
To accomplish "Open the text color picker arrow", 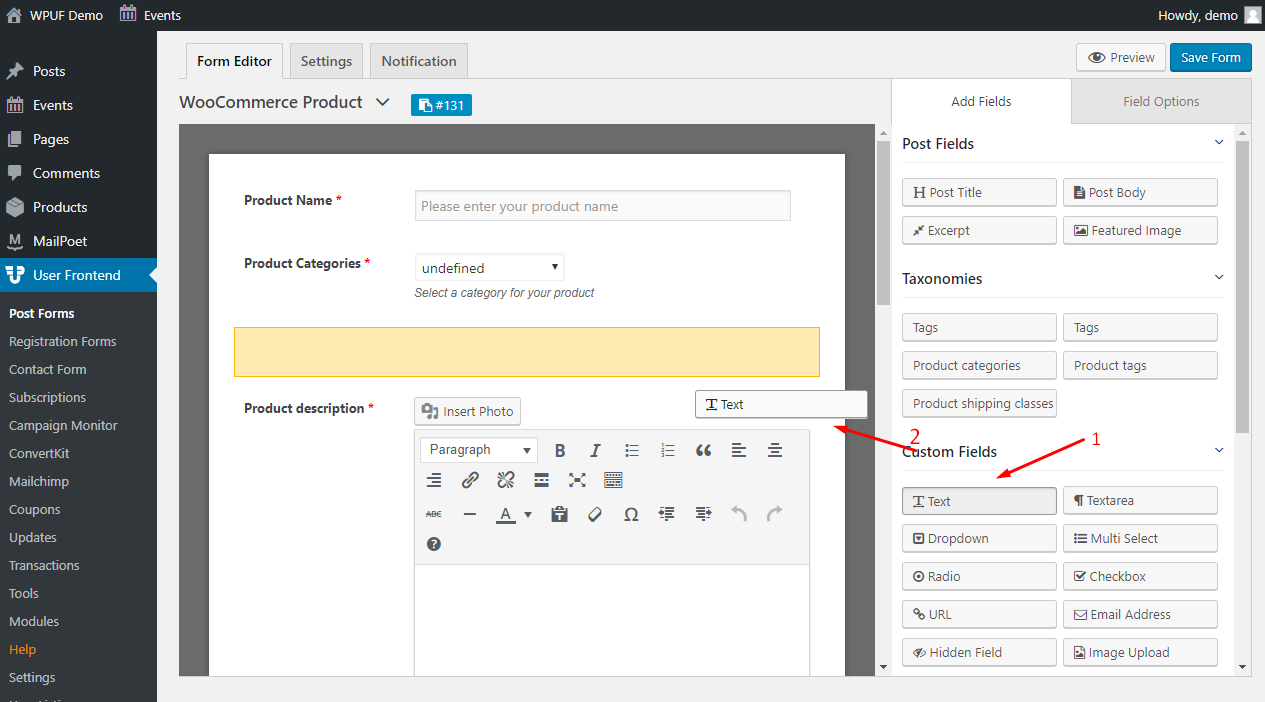I will [x=528, y=515].
